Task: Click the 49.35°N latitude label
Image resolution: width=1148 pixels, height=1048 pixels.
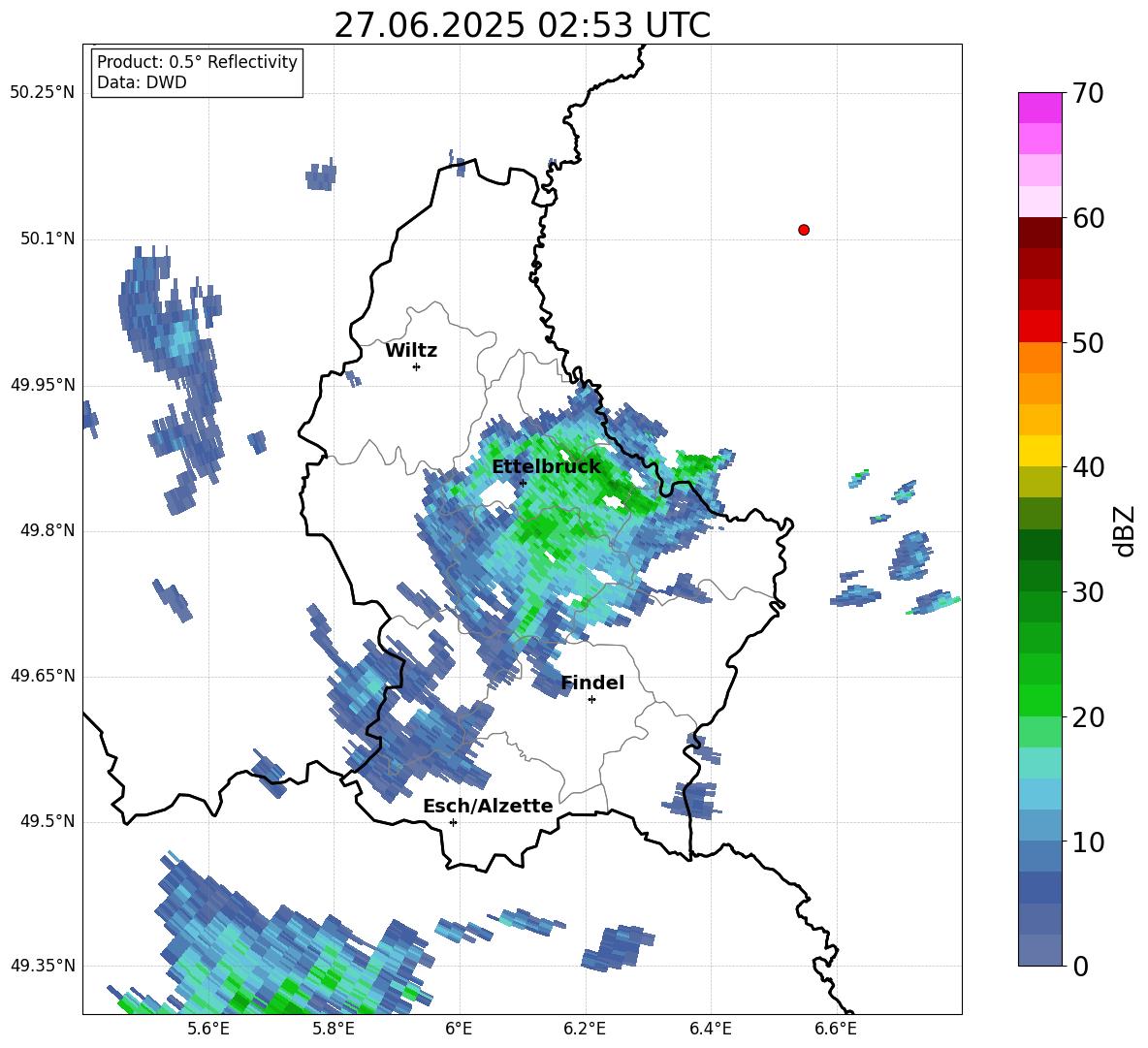Action: click(43, 966)
